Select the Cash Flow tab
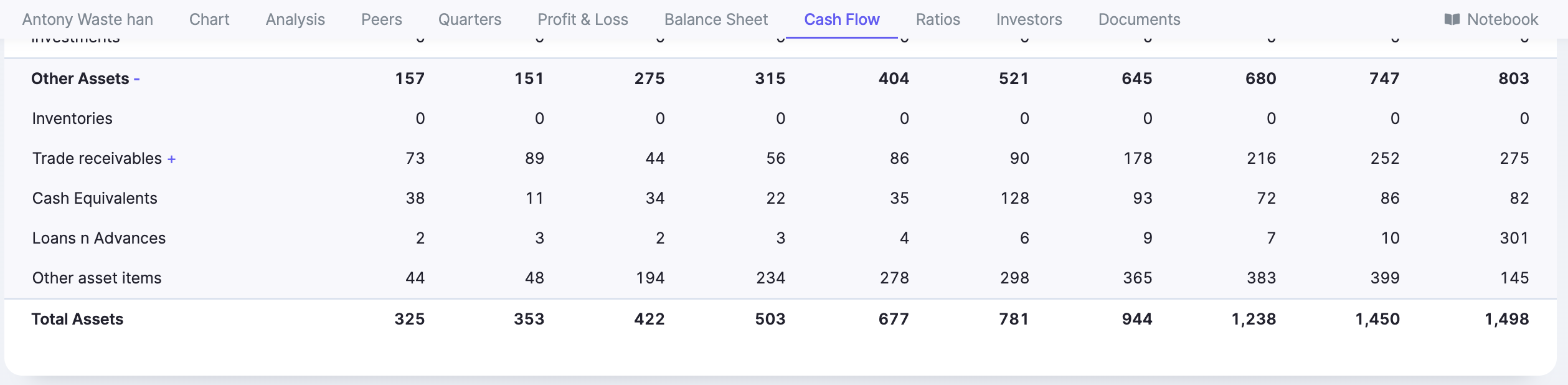Viewport: 1568px width, 385px height. click(841, 19)
